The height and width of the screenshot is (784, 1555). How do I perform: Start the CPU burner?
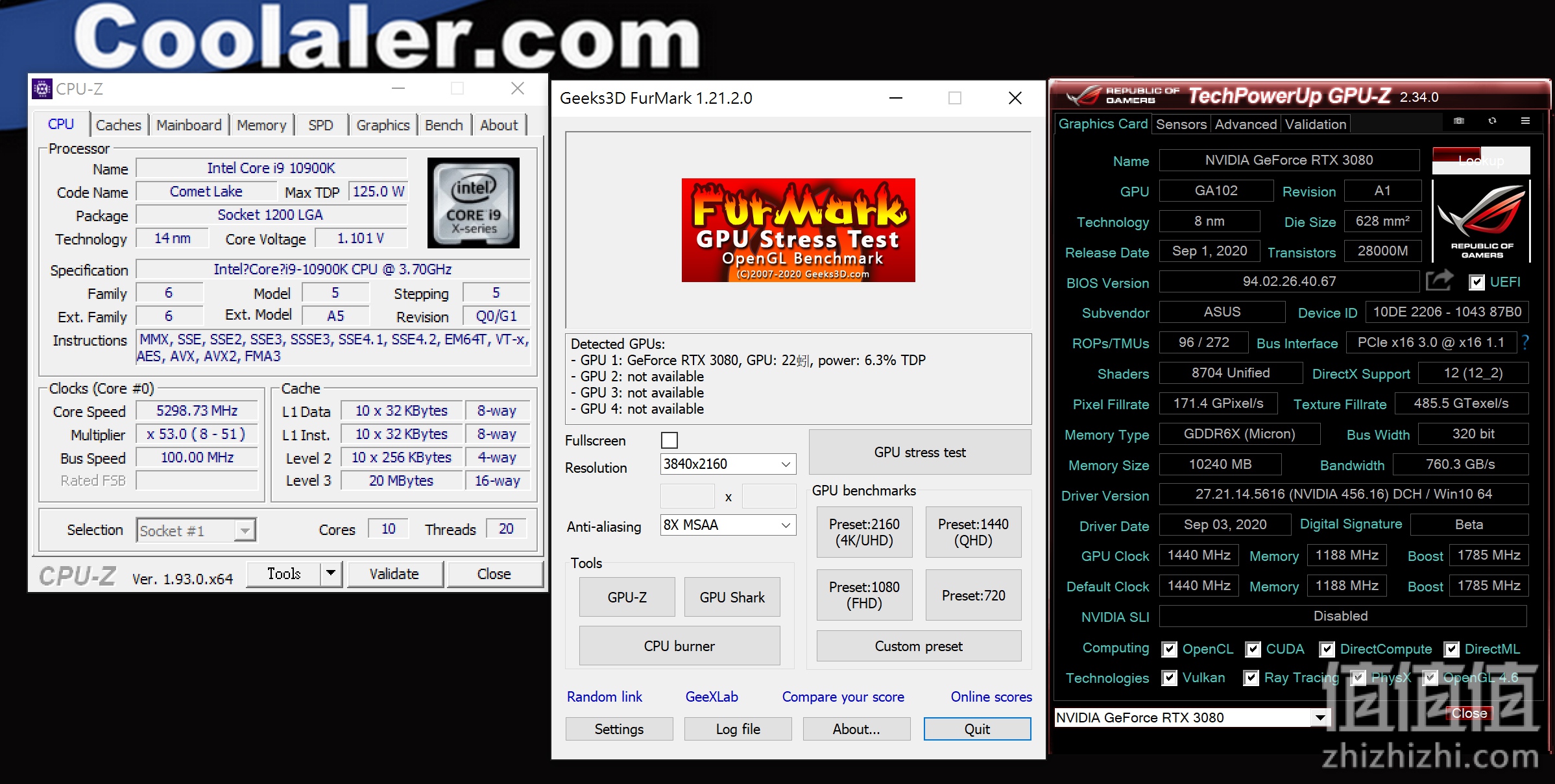tap(679, 646)
